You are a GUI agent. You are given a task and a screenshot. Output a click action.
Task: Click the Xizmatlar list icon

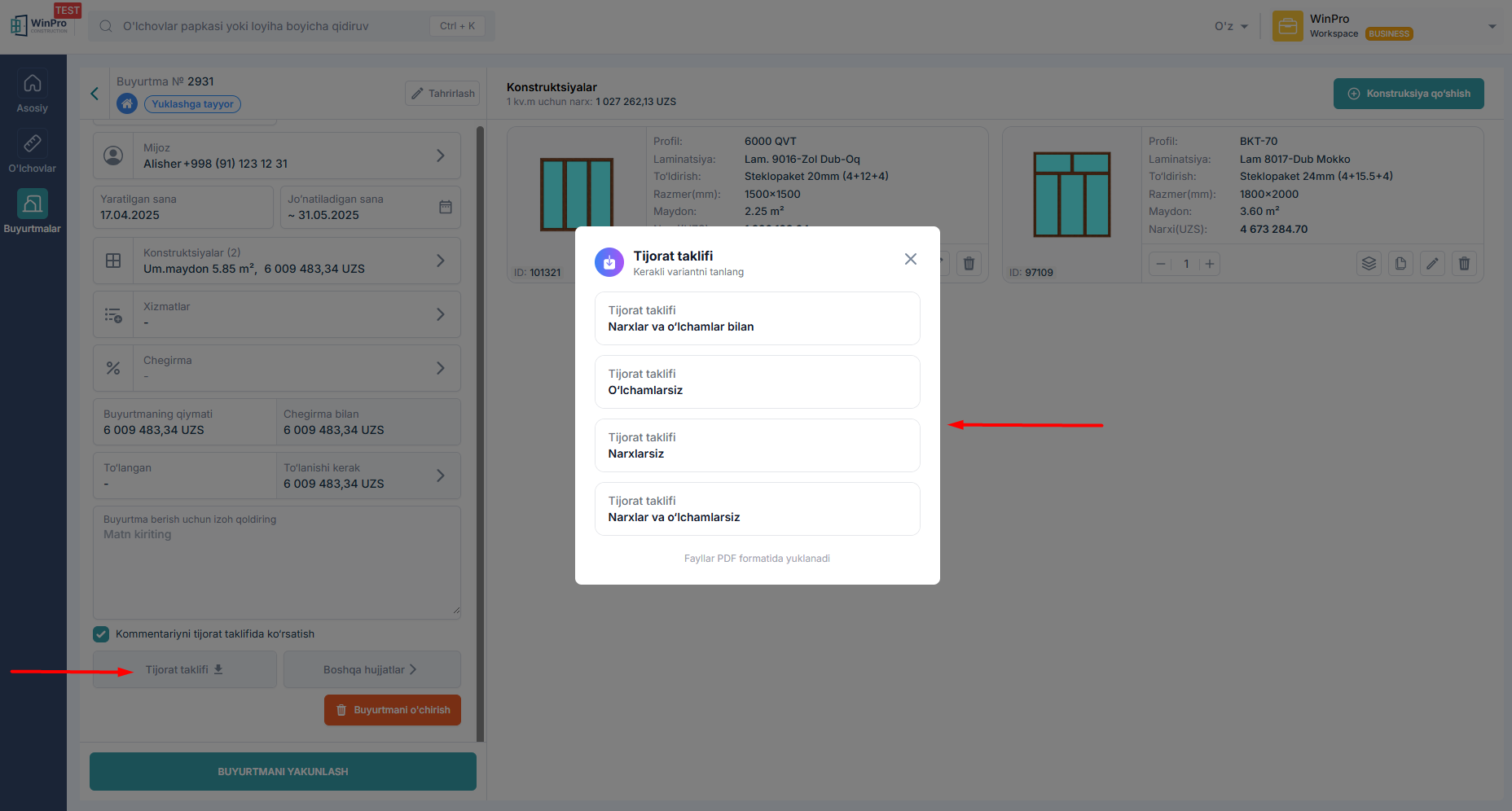(113, 314)
